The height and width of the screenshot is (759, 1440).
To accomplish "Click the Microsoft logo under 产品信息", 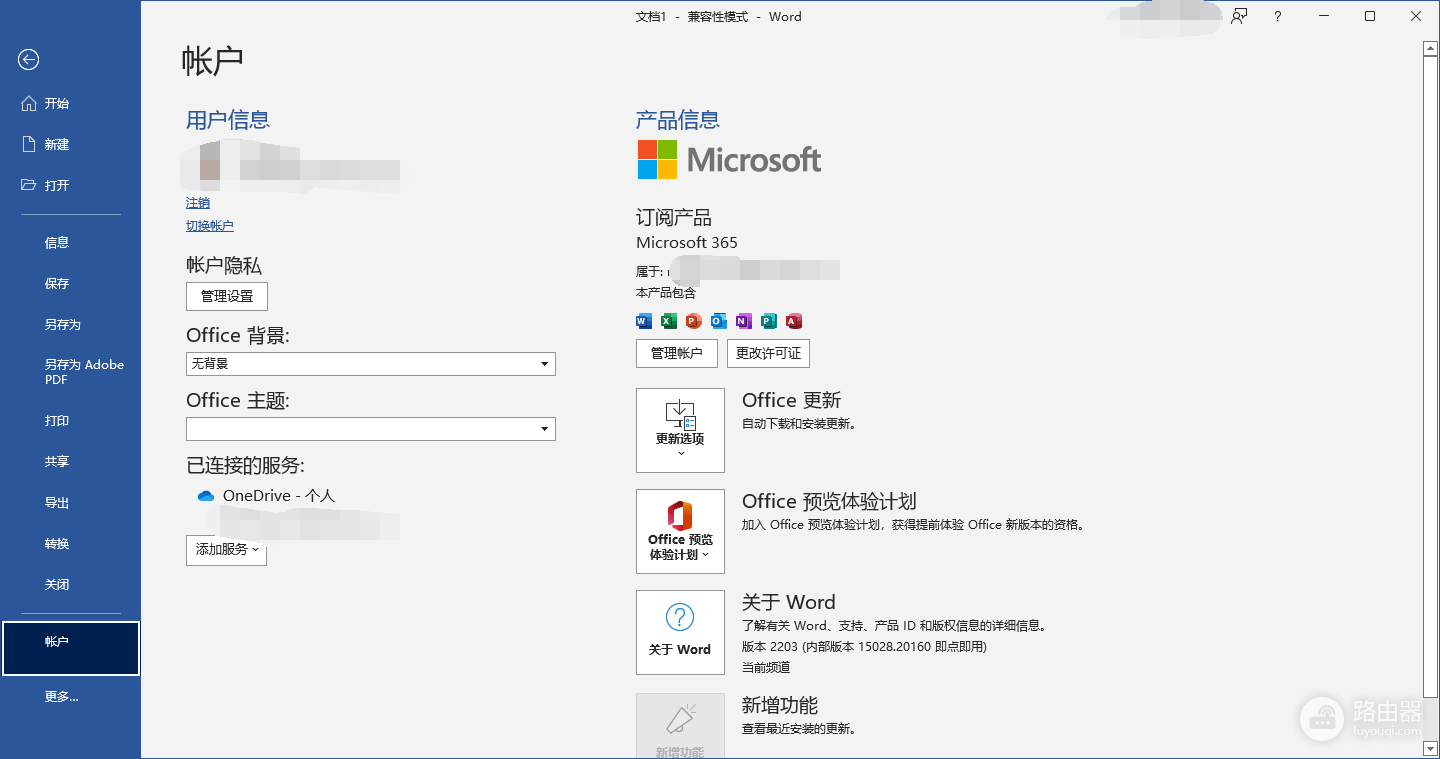I will (729, 159).
